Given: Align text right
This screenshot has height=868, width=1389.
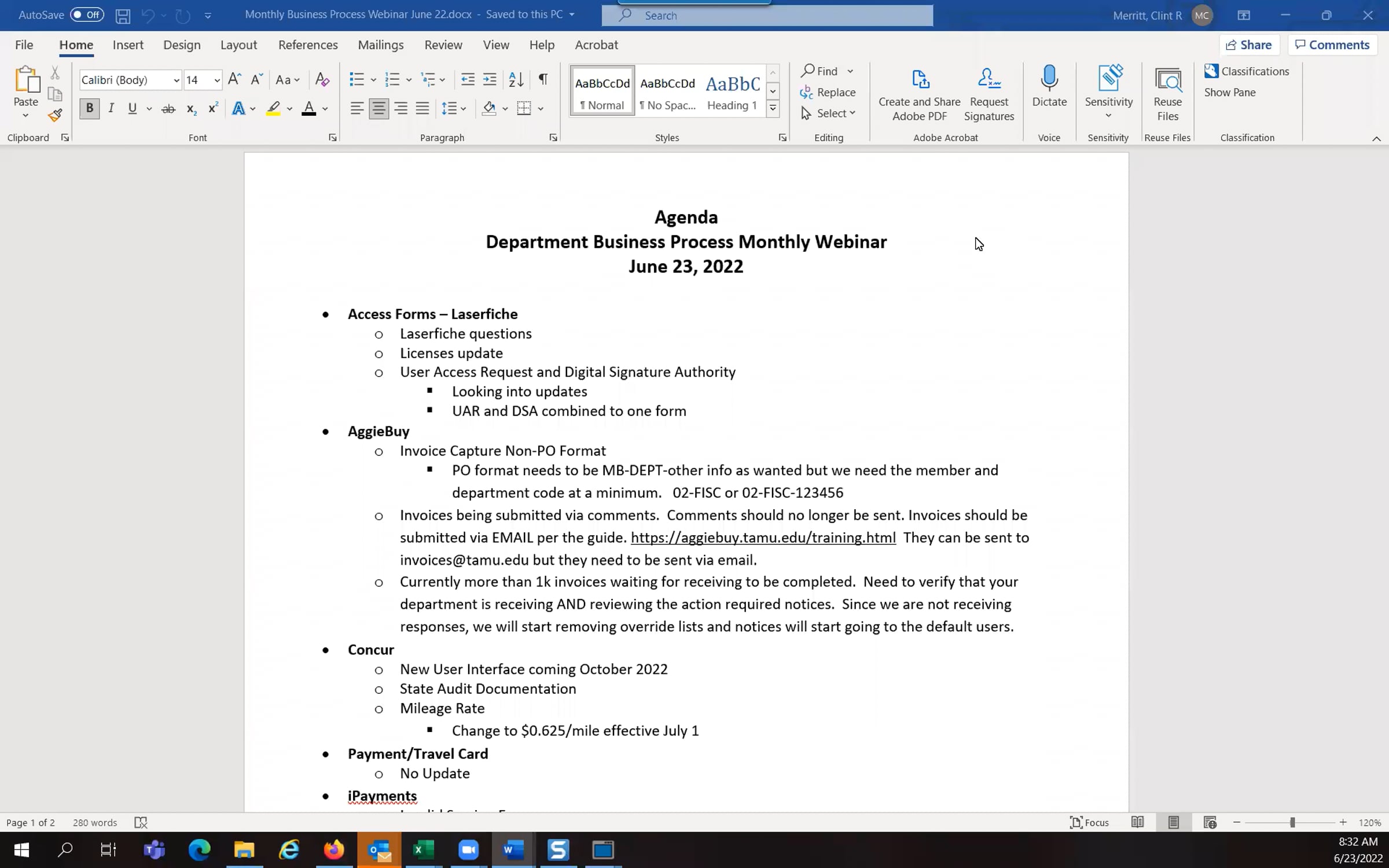Looking at the screenshot, I should coord(400,108).
